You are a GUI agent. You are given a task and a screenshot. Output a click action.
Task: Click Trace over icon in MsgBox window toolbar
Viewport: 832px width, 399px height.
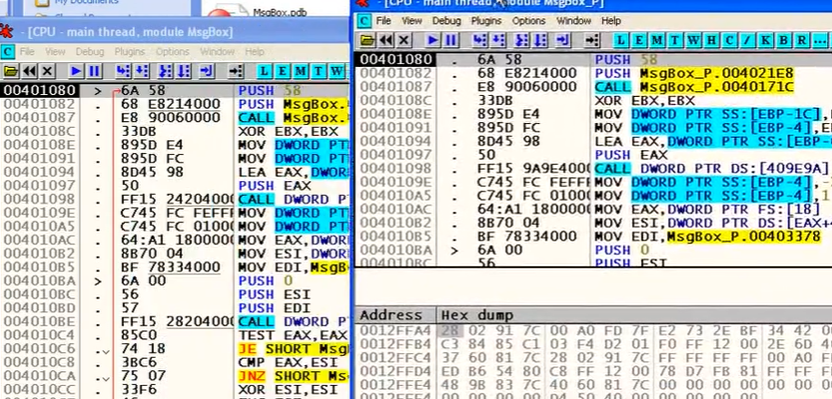(x=184, y=71)
